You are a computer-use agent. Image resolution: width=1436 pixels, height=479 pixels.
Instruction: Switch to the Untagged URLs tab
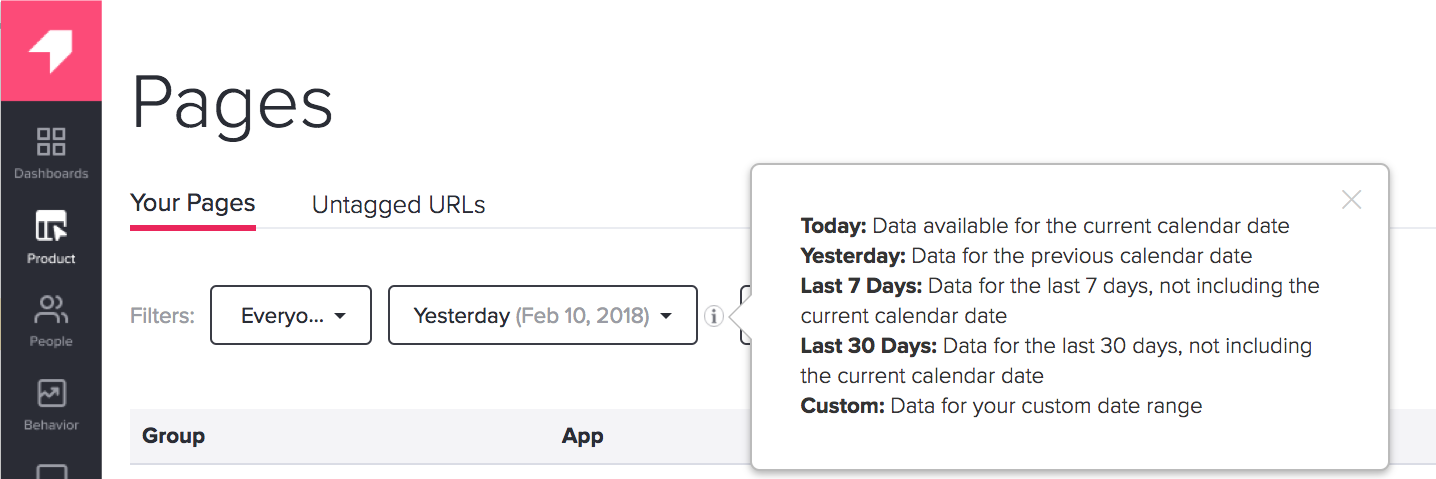[398, 205]
